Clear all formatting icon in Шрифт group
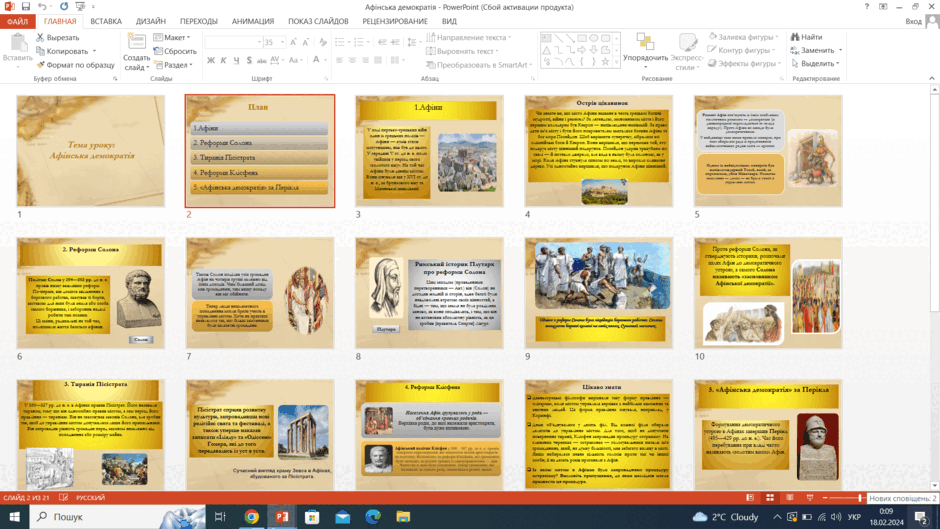Screen dimensions: 940x529 pyautogui.click(x=323, y=42)
